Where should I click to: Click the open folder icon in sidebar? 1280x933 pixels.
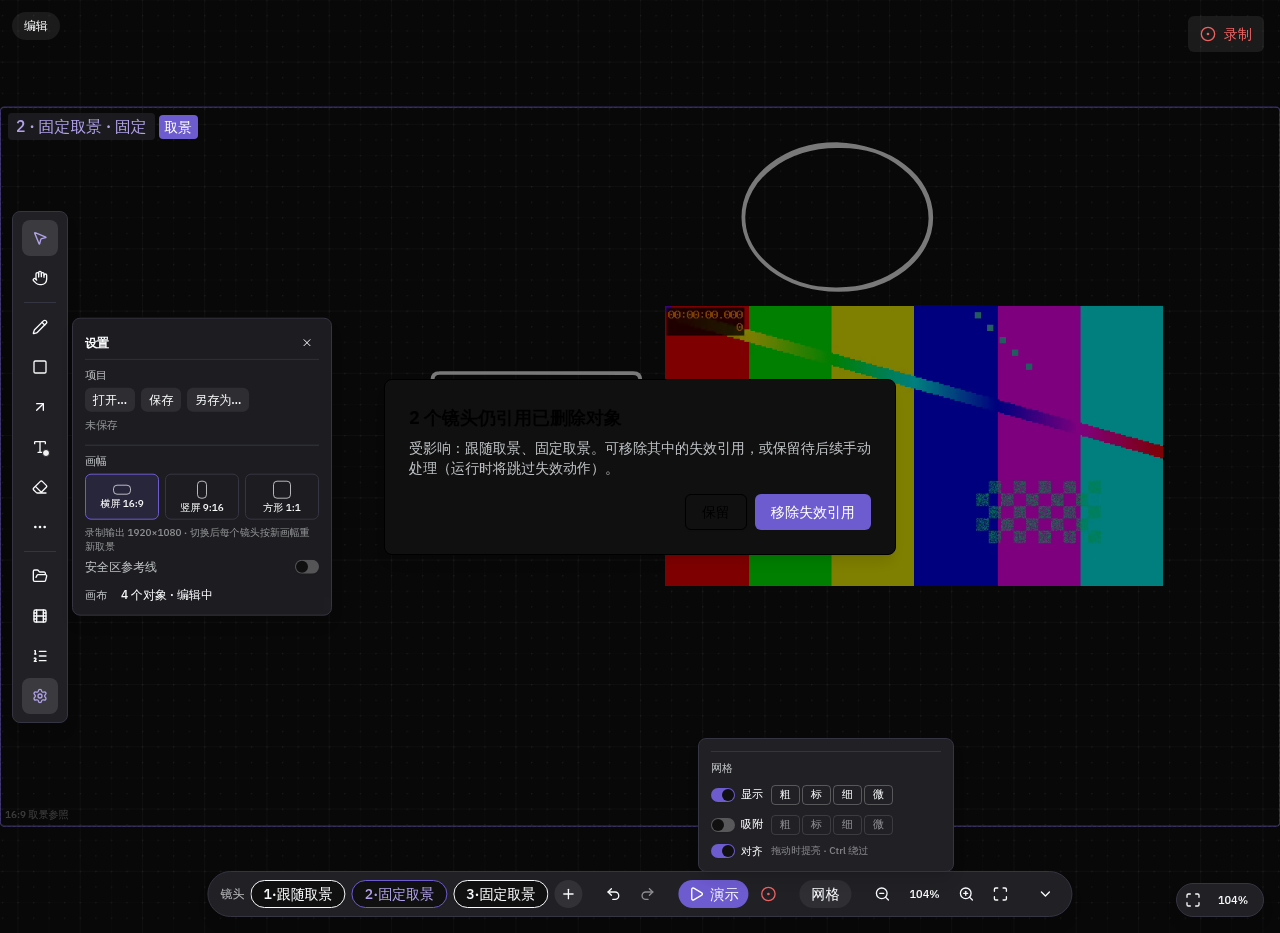(40, 576)
